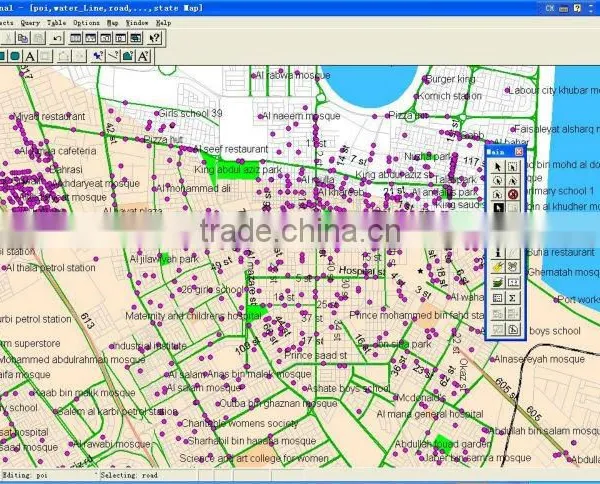Open the Editing: poi layer selector
Viewport: 600px width, 484px height.
tap(49, 475)
